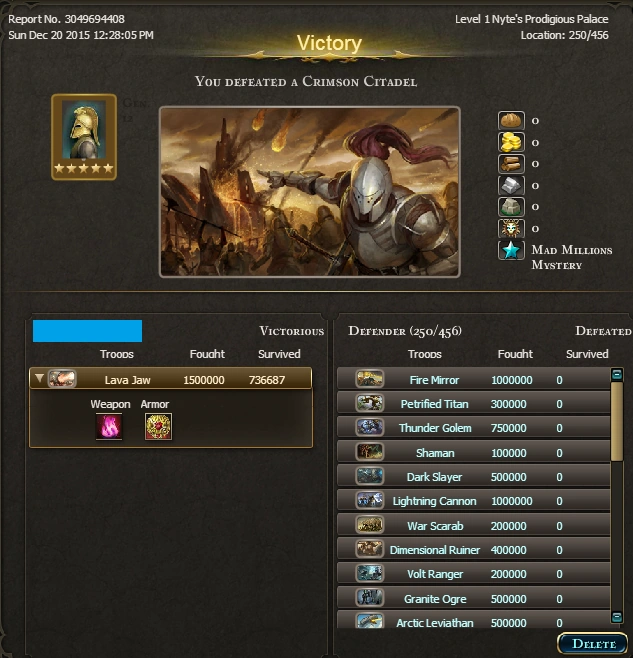Click the Mad Millions Mystery star icon
This screenshot has width=633, height=658.
[x=511, y=251]
